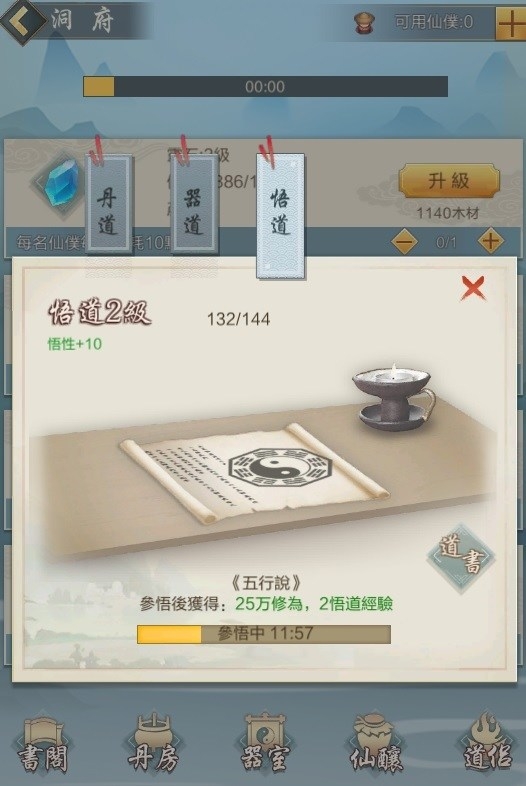Image resolution: width=526 pixels, height=786 pixels.
Task: Open the 書閣 library icon
Action: coord(44,745)
